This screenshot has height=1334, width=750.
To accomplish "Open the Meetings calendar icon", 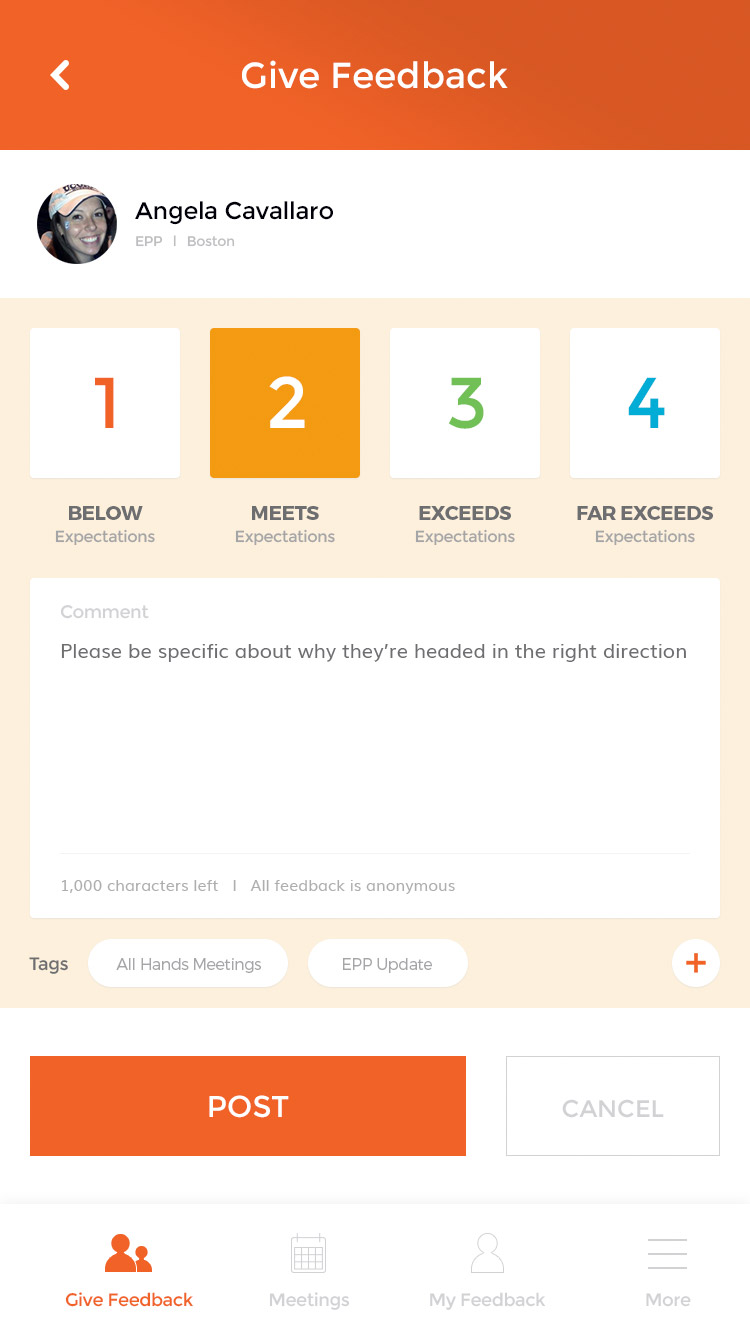I will [x=308, y=1253].
